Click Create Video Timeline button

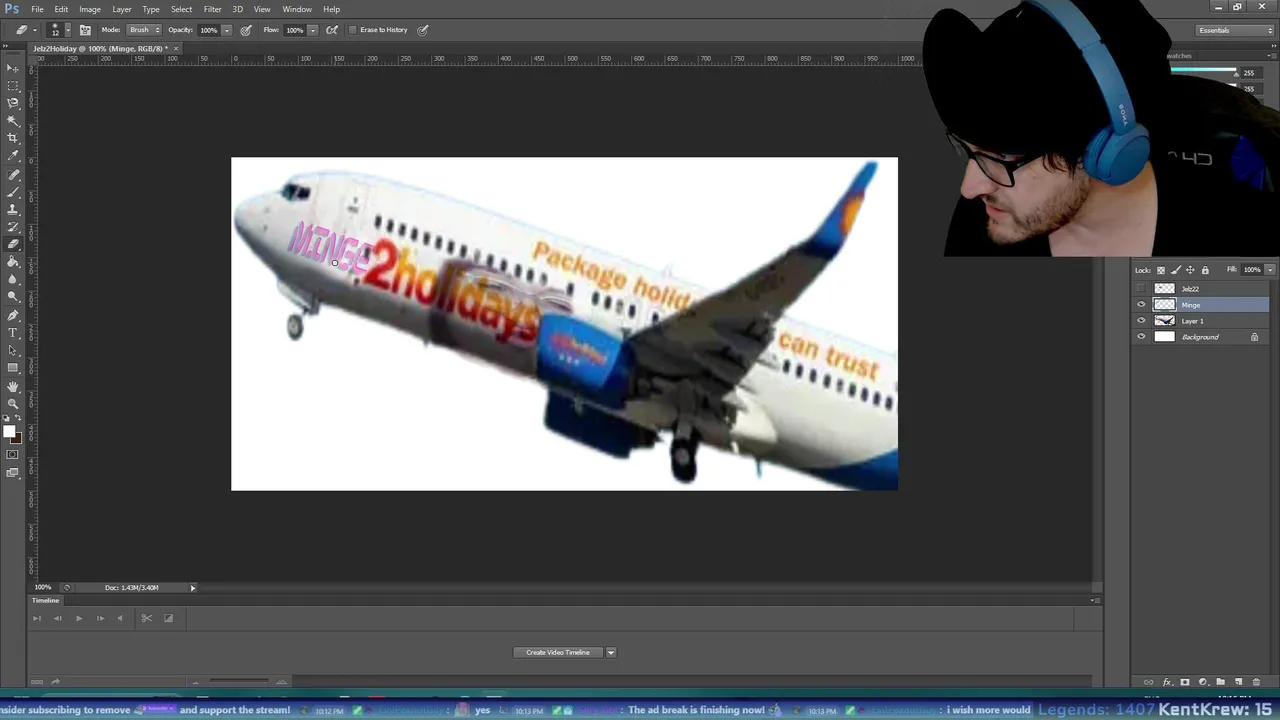click(x=558, y=653)
